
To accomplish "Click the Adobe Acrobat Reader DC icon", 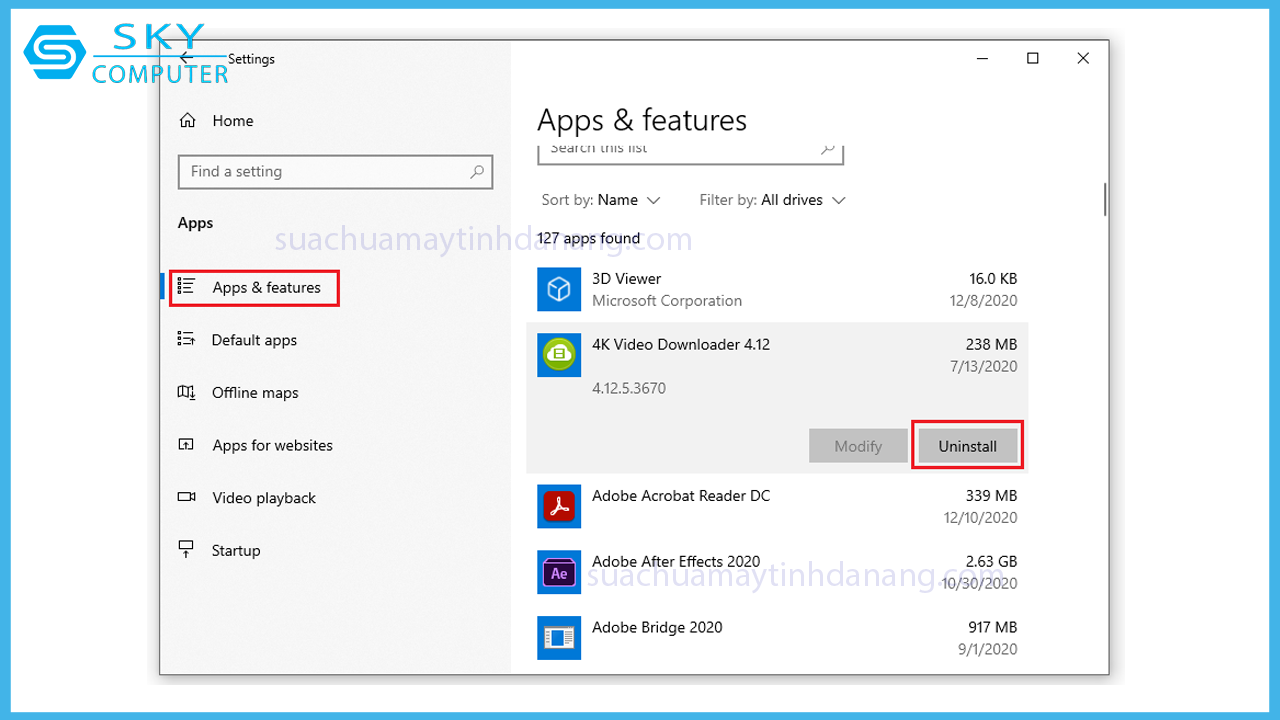I will (558, 506).
